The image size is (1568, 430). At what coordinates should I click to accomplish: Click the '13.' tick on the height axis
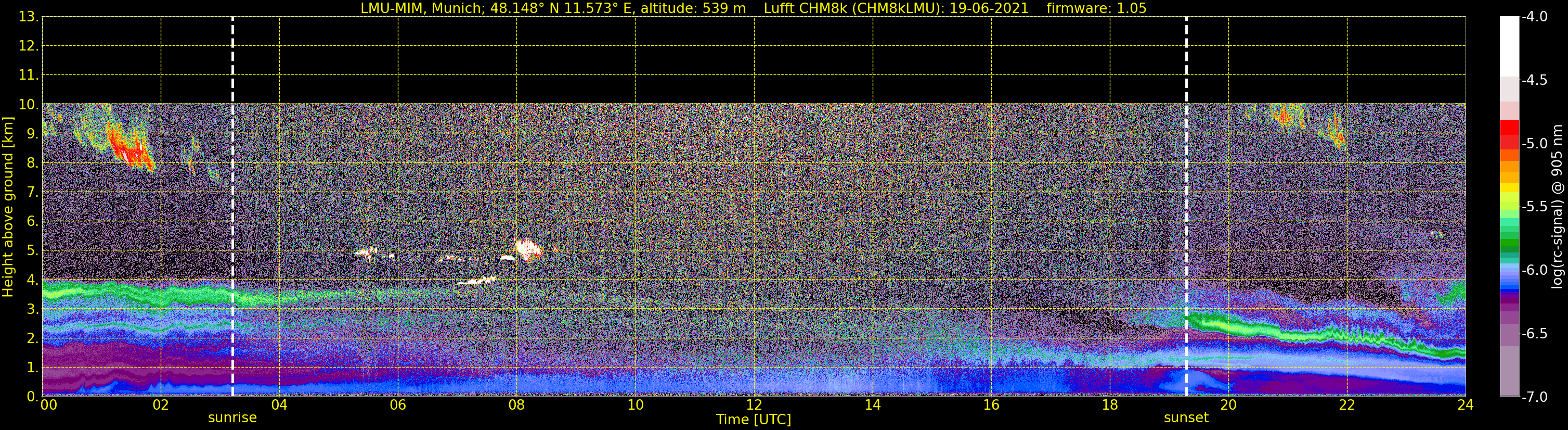(29, 17)
